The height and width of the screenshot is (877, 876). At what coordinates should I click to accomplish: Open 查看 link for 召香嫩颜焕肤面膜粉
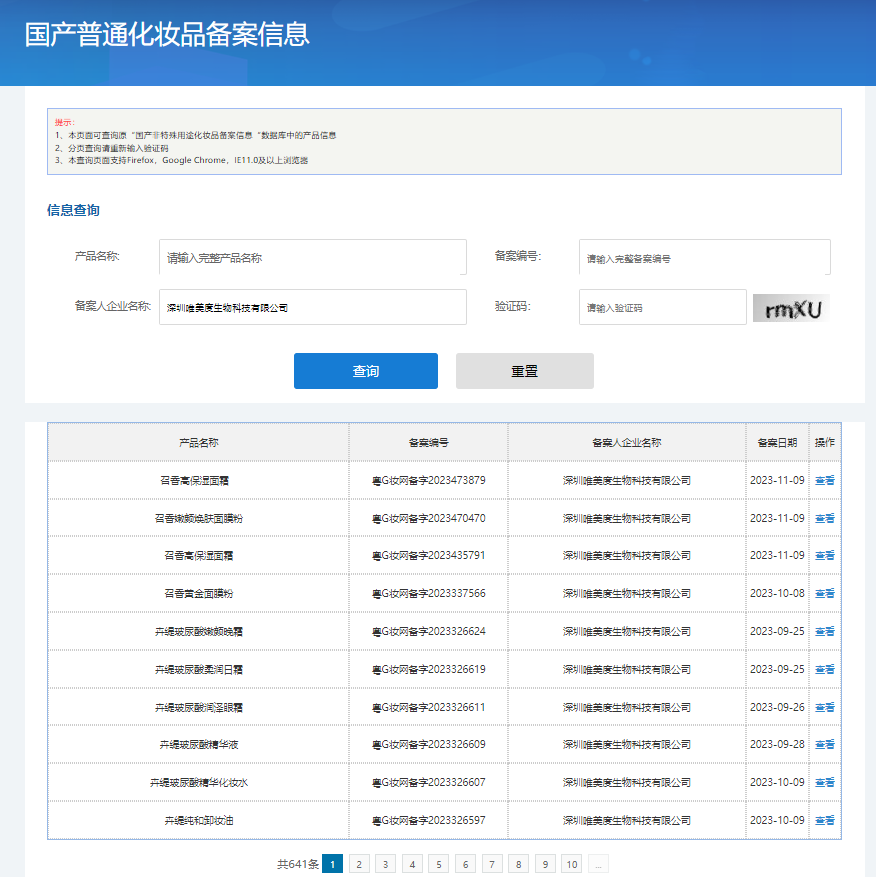point(824,518)
